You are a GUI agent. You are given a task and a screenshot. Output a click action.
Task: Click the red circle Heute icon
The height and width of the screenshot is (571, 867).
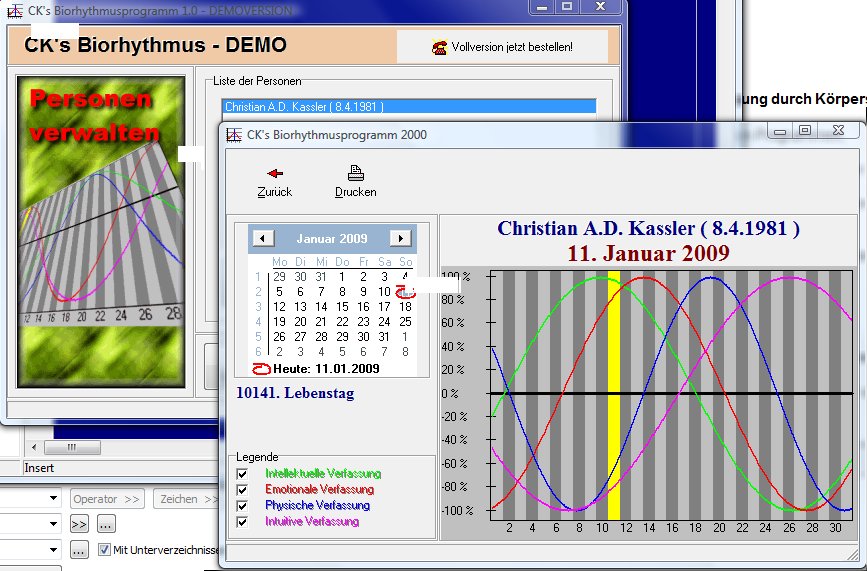click(x=260, y=370)
